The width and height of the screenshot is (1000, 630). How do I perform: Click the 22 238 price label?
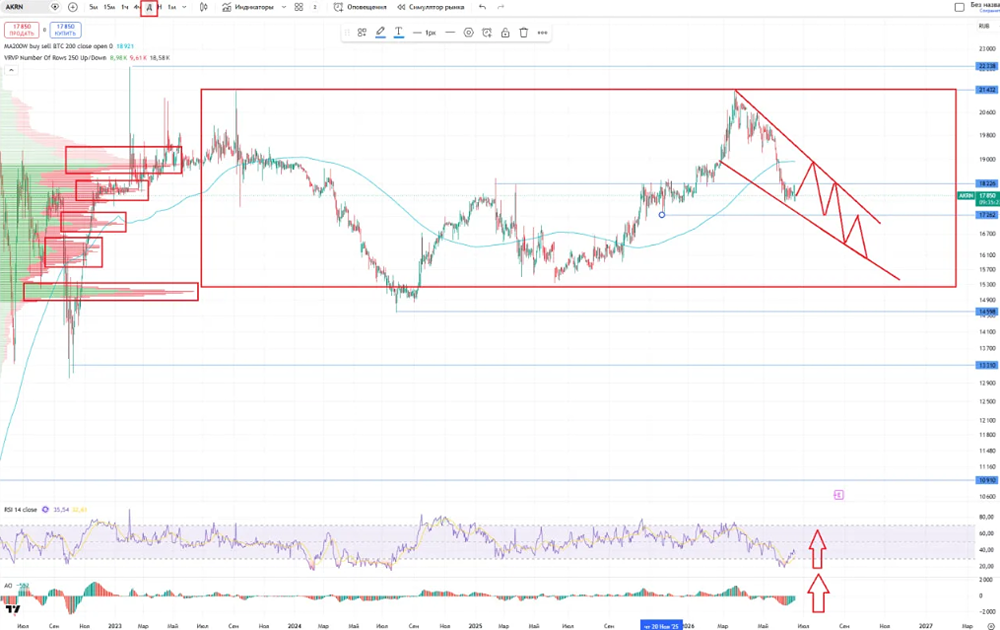[x=987, y=66]
